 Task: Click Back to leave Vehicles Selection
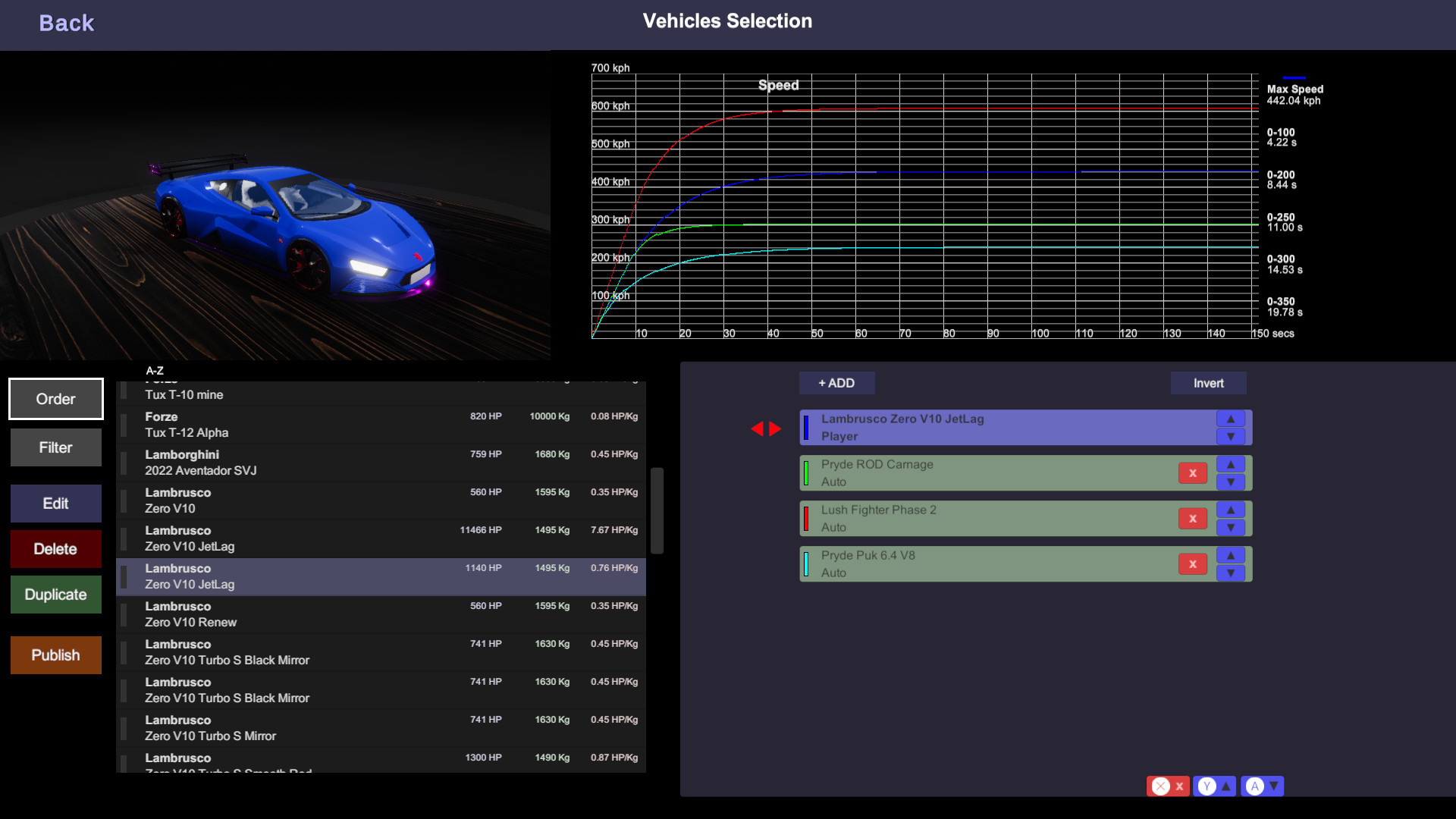tap(66, 23)
